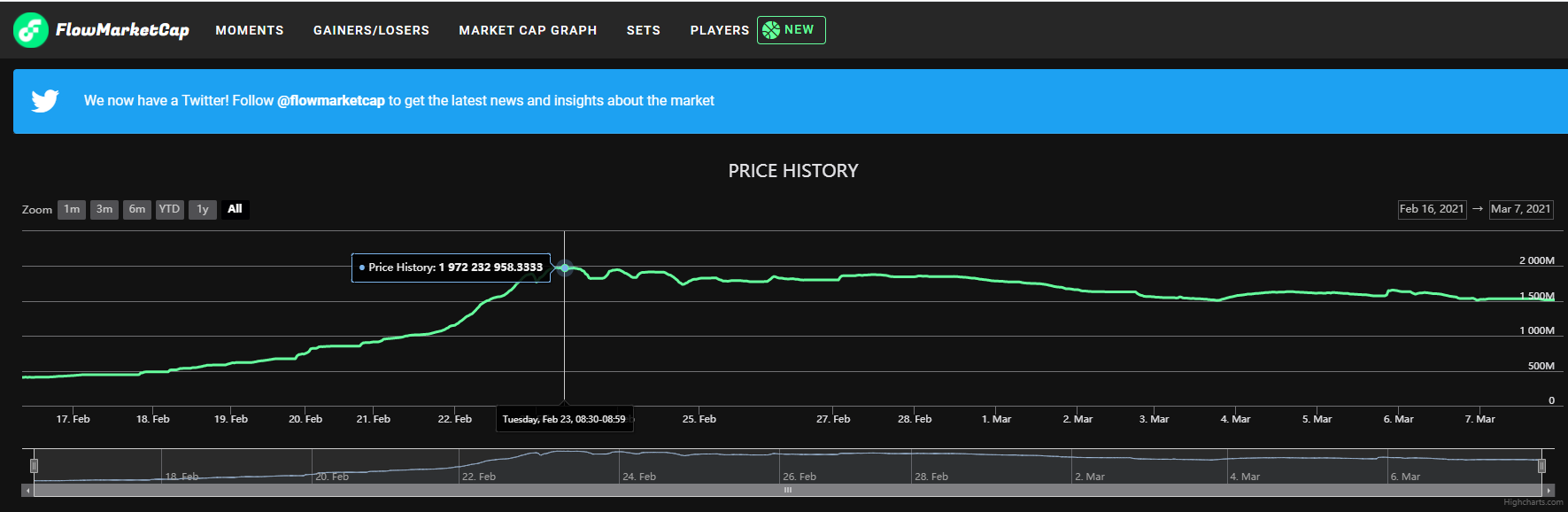Go to Gainers/Losers in the navigation
Viewport: 1568px width, 512px height.
371,30
